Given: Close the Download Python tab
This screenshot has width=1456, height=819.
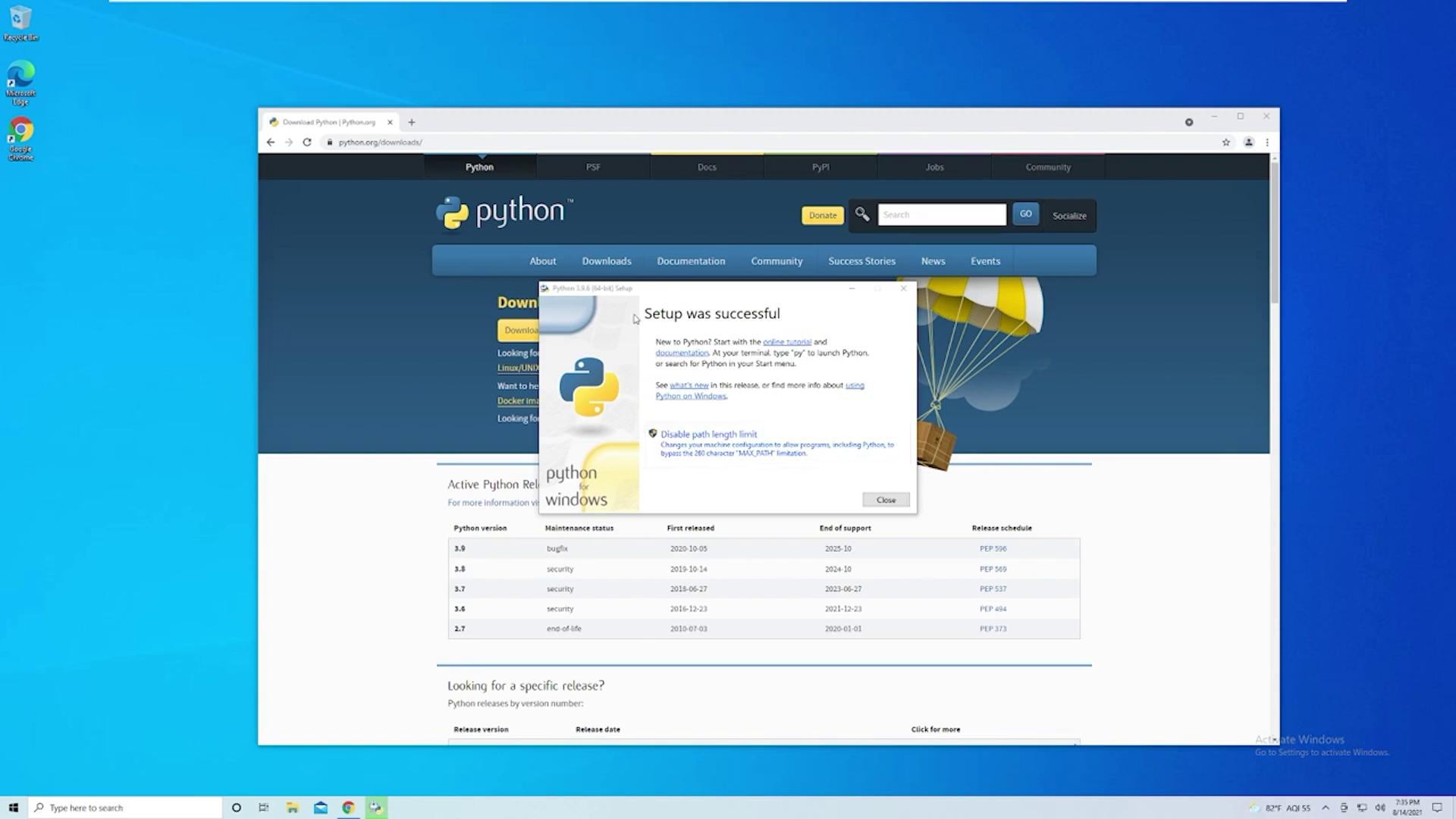Looking at the screenshot, I should [390, 122].
